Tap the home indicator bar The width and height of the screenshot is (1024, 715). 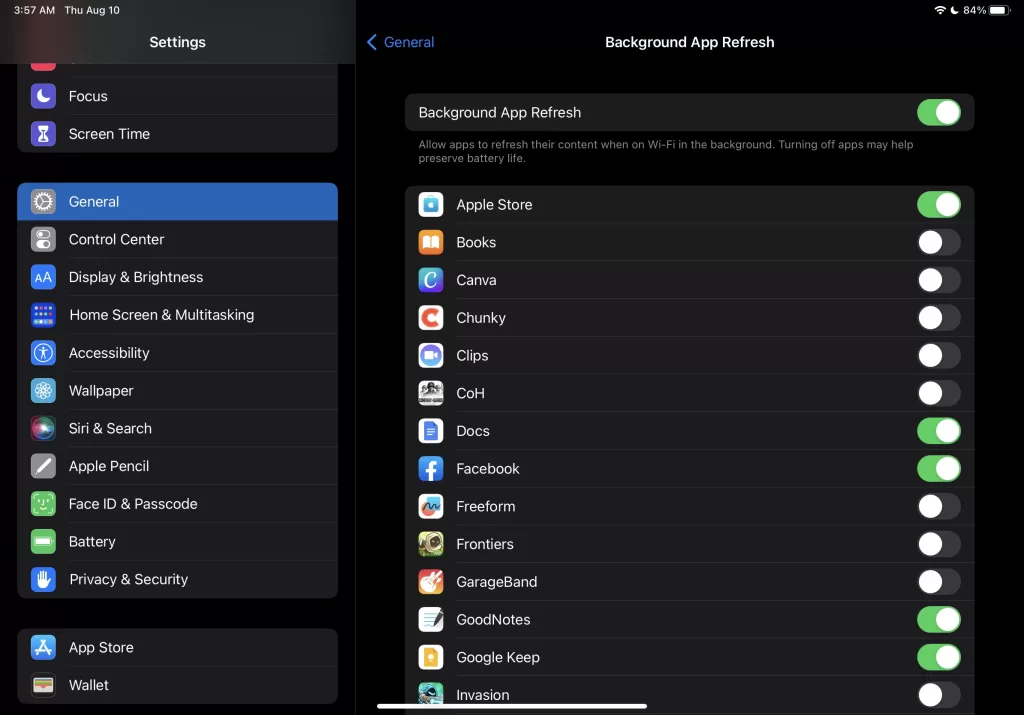tap(512, 706)
